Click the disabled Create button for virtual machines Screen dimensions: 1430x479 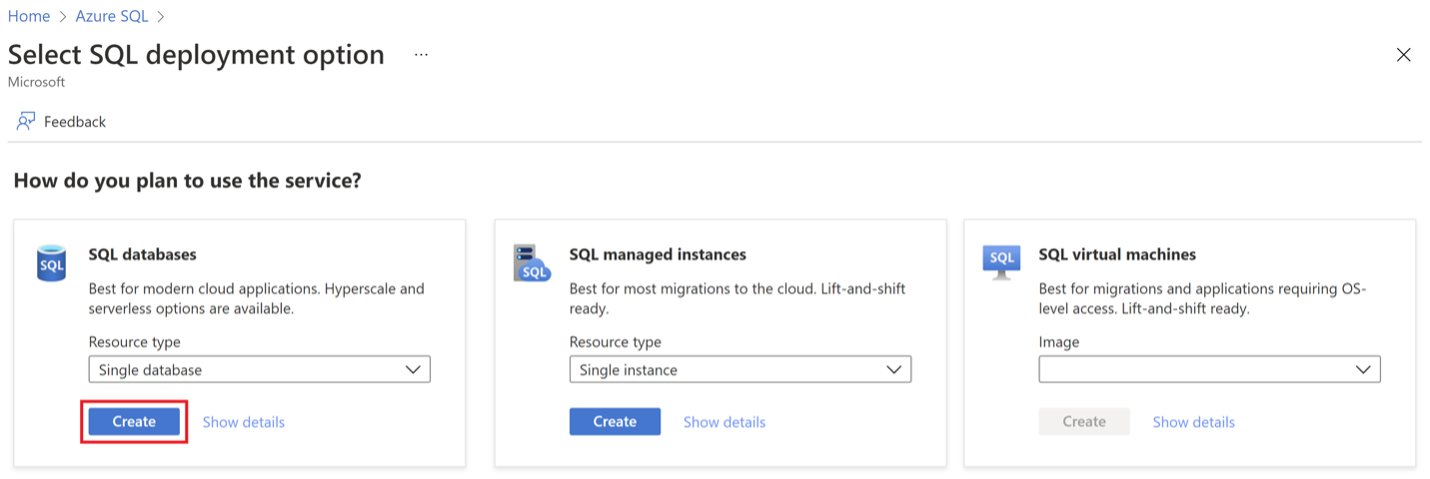[1084, 421]
